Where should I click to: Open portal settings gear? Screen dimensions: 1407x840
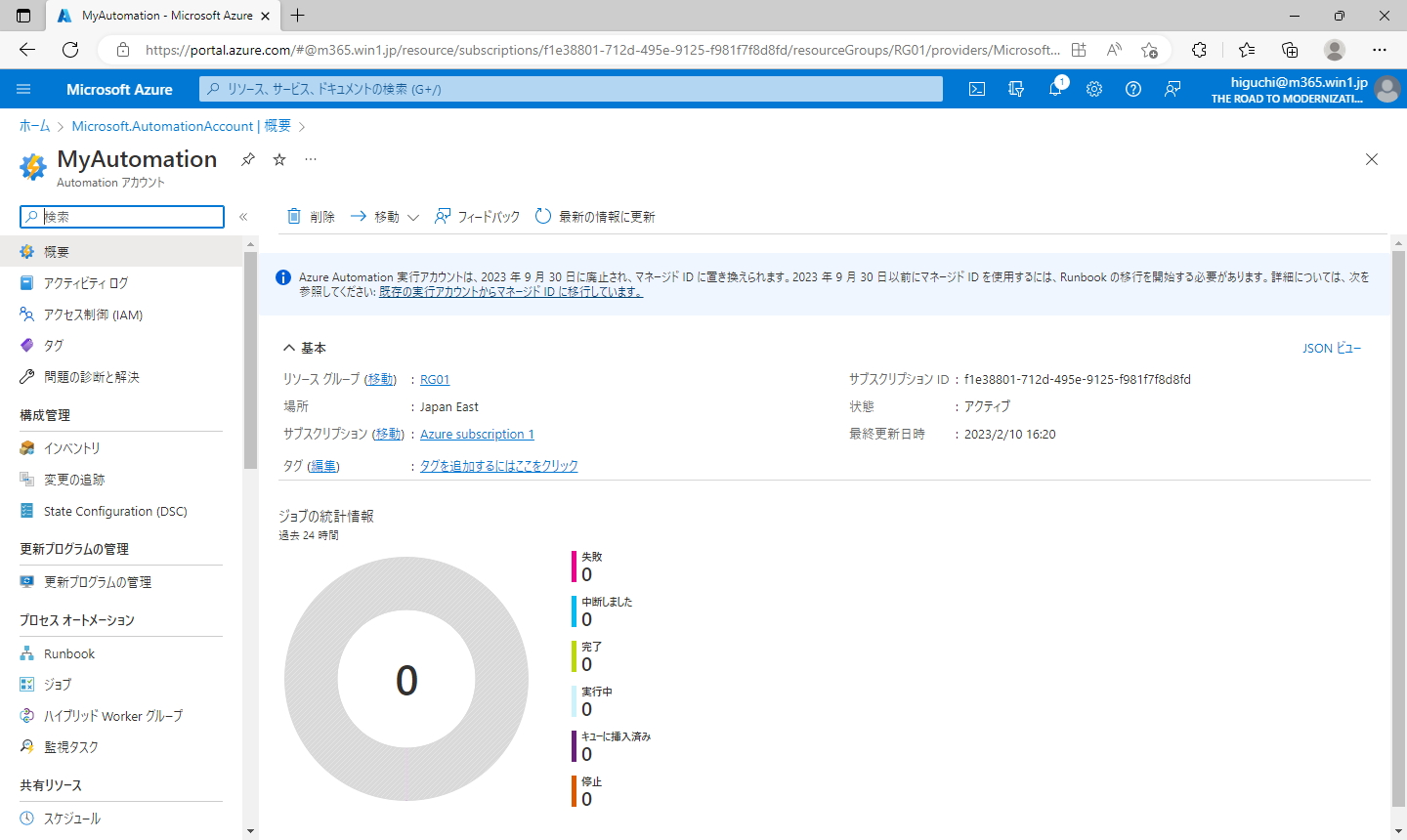pos(1094,89)
